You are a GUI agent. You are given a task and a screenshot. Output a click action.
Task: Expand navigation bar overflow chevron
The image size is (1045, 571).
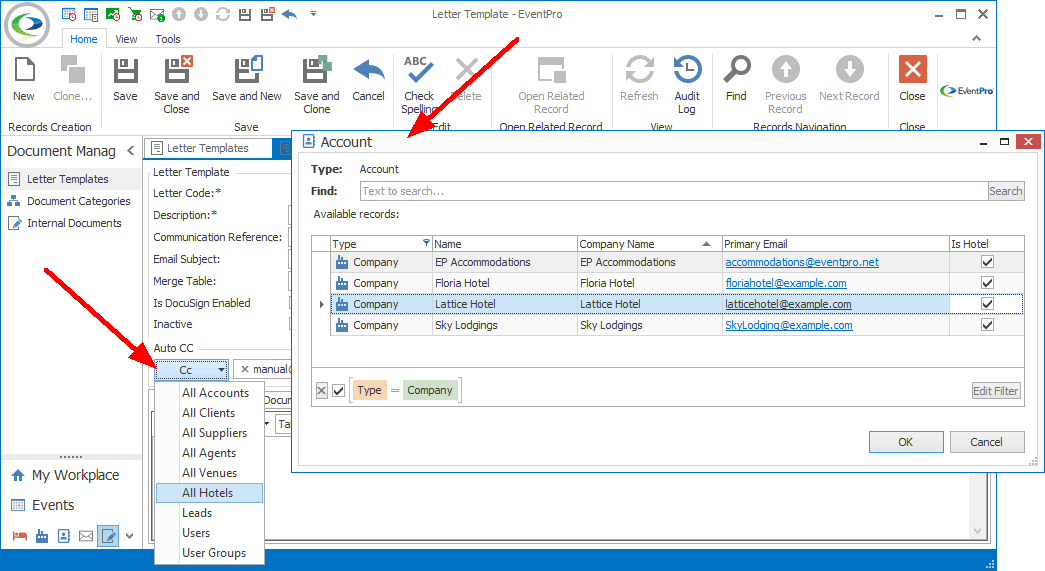[x=129, y=536]
